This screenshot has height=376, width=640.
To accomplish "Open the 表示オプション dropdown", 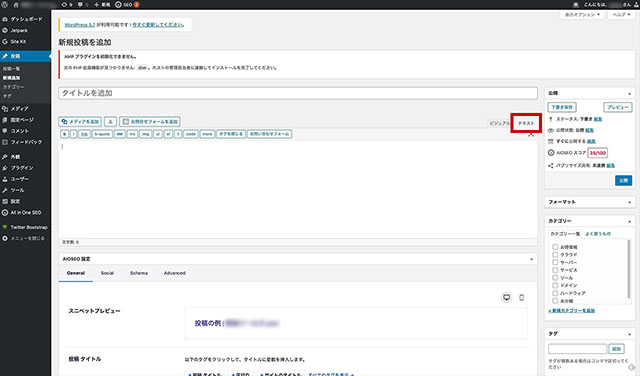I will click(582, 15).
